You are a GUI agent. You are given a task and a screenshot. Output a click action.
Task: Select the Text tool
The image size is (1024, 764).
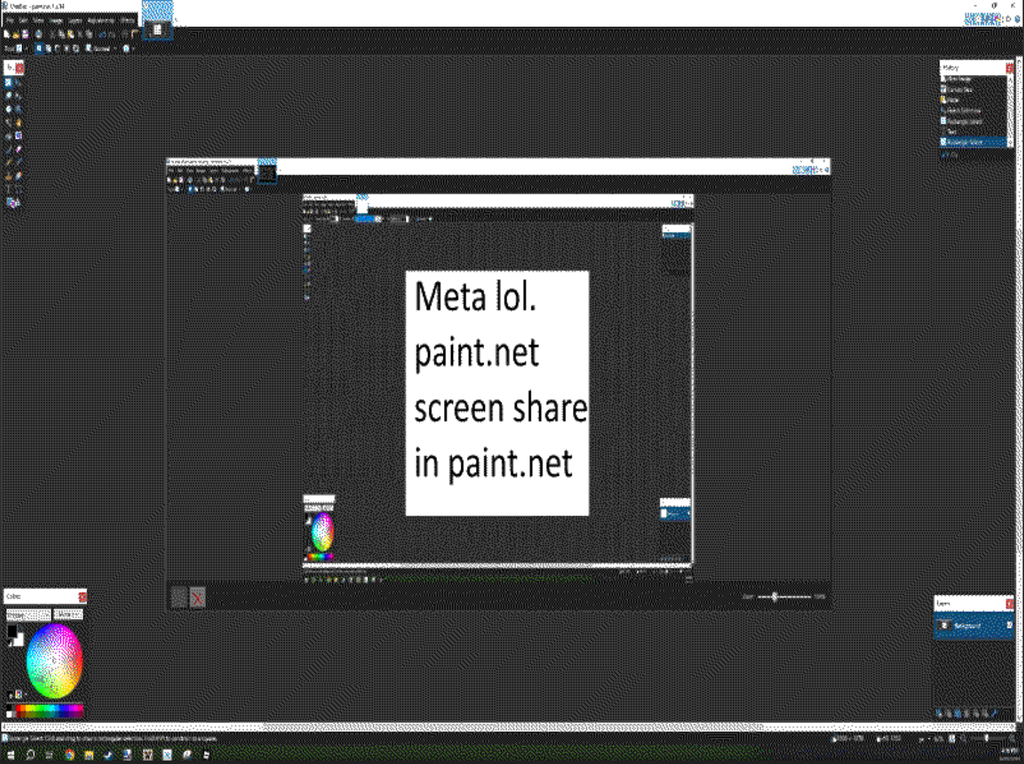pyautogui.click(x=8, y=189)
